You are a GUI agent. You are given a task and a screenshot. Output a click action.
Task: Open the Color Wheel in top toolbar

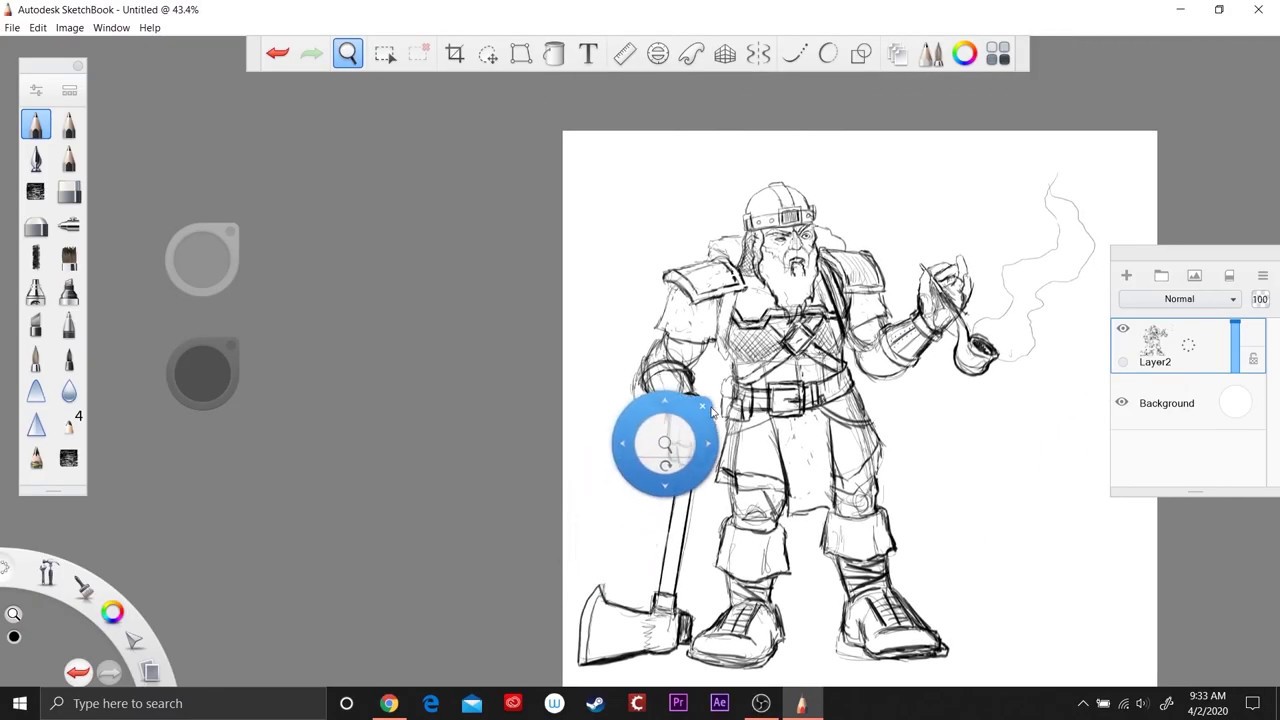pos(964,54)
